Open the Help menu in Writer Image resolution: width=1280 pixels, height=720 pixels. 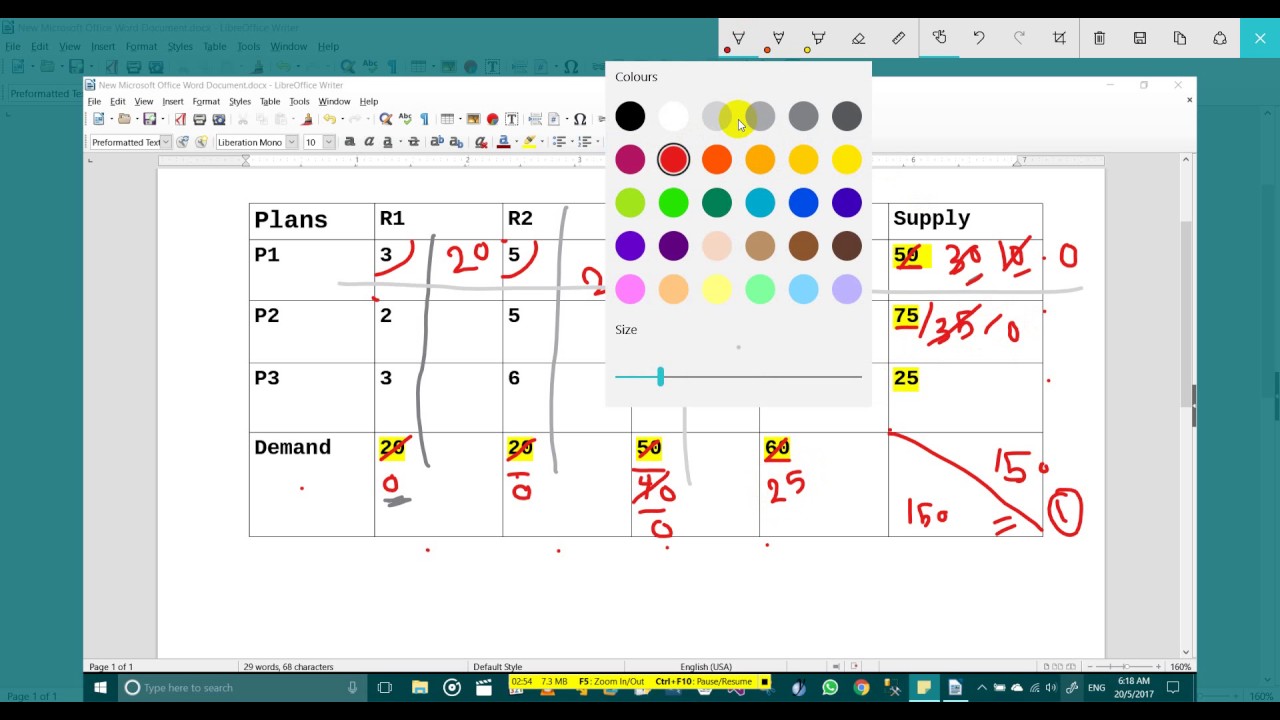(x=369, y=101)
